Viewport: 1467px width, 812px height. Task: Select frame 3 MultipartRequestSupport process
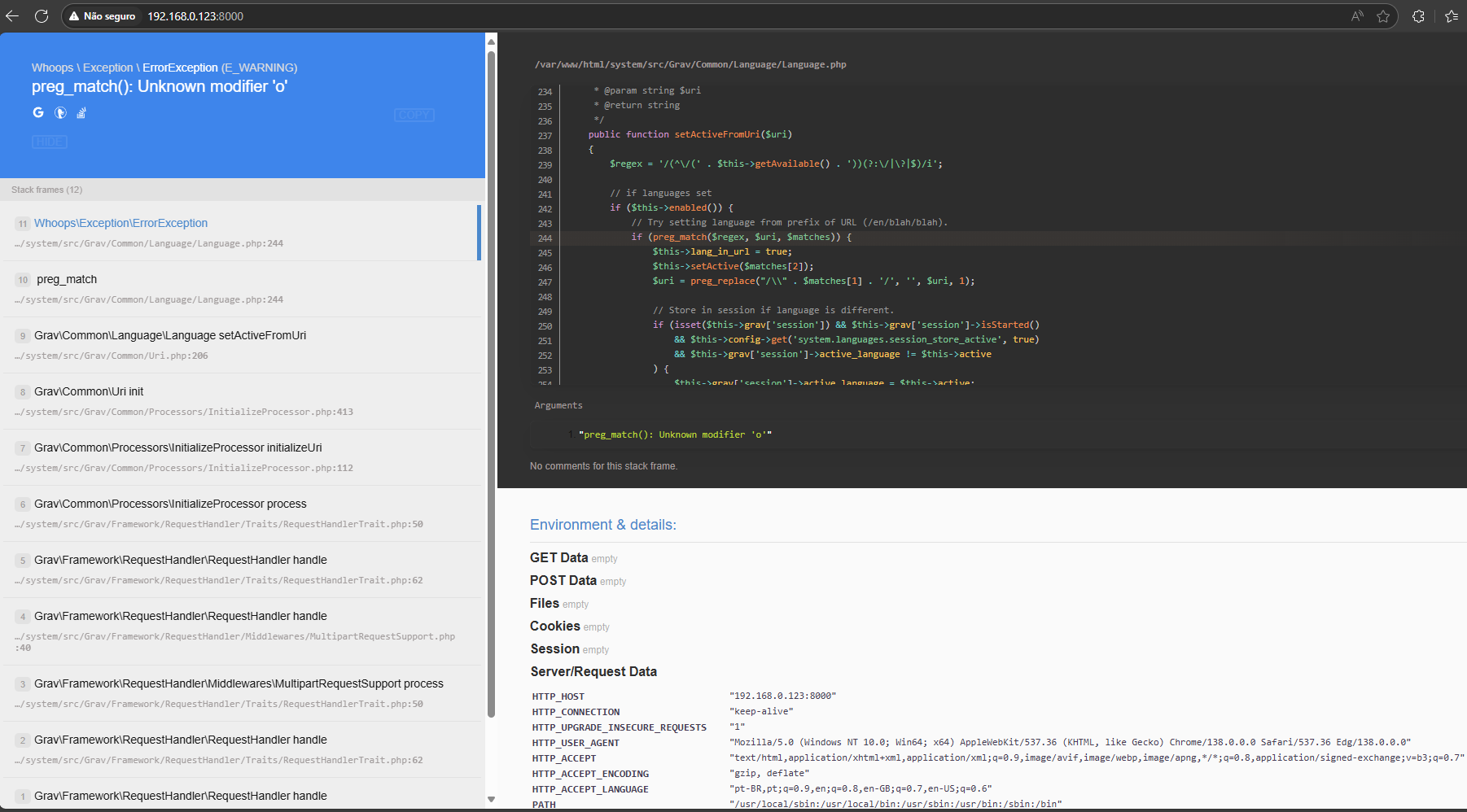(x=239, y=683)
